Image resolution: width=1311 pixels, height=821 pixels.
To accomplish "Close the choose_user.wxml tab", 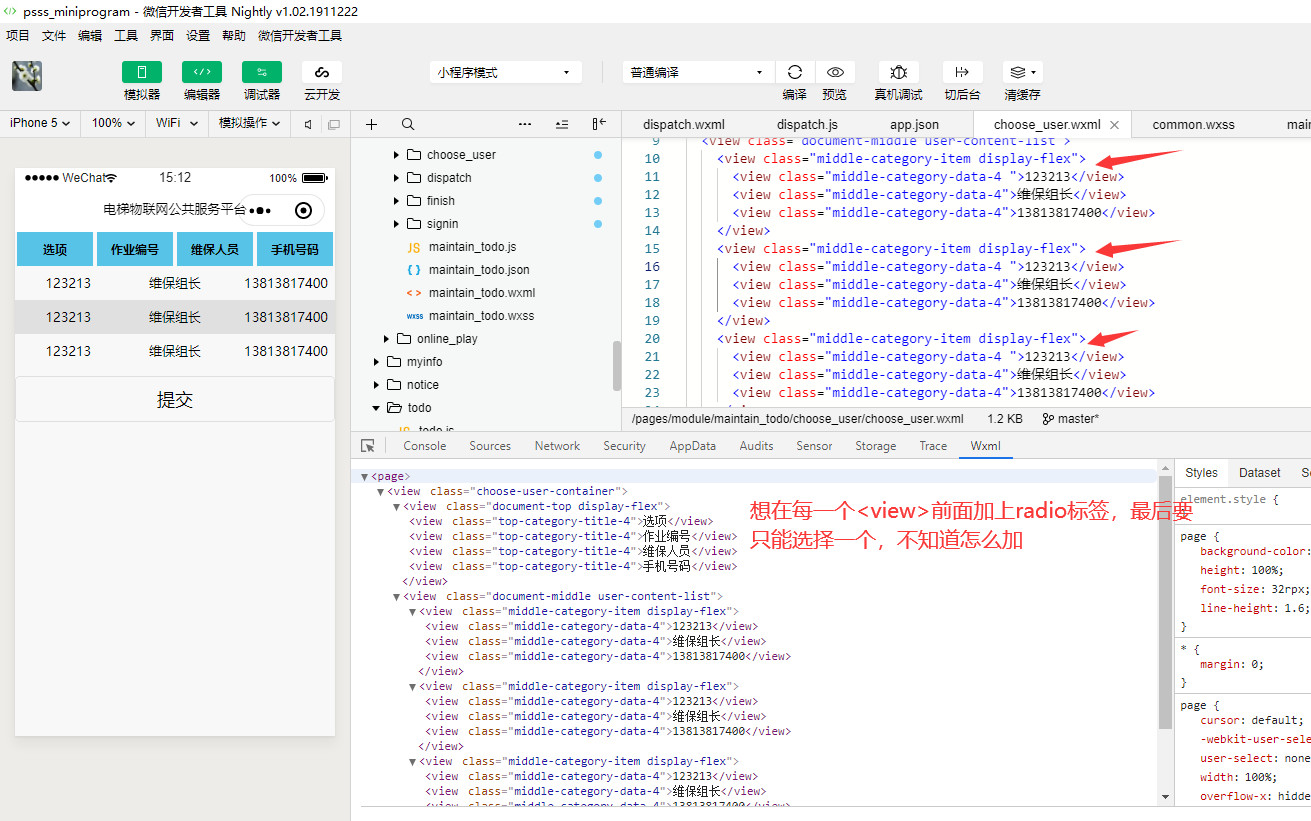I will 1116,125.
